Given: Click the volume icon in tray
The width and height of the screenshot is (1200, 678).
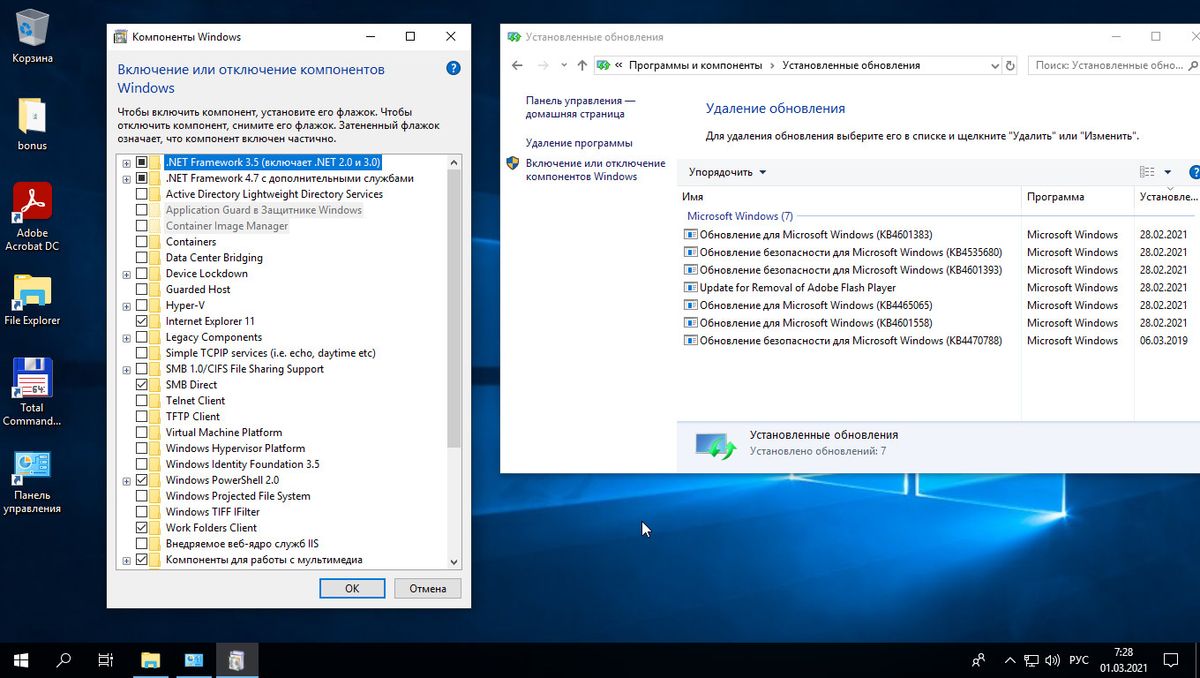Looking at the screenshot, I should 1053,660.
